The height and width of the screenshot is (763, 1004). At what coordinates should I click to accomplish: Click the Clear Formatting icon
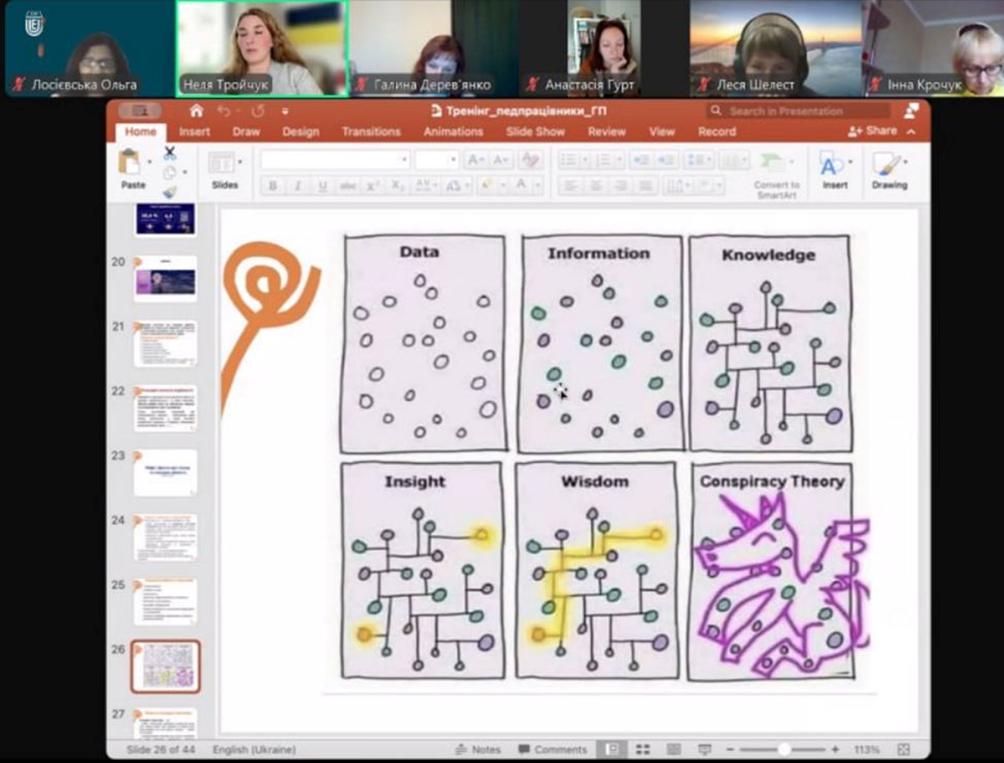click(530, 160)
